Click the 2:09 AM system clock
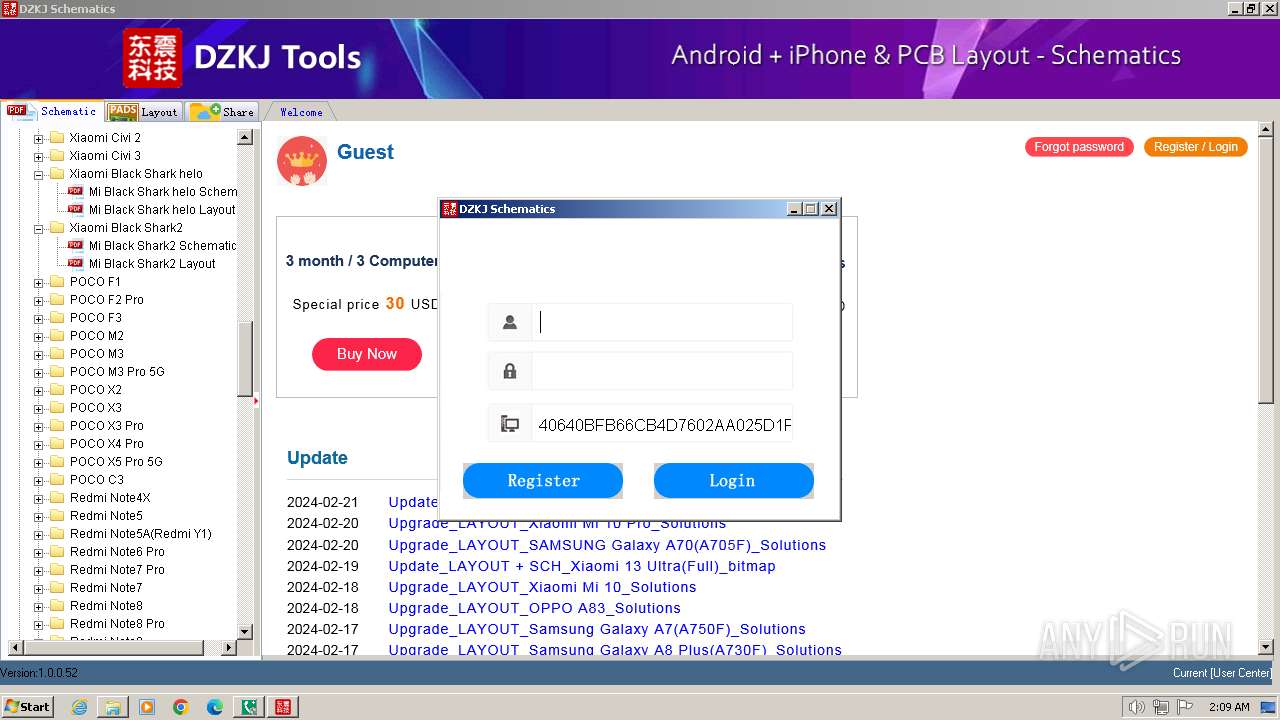Screen dimensions: 1280x720 (1229, 707)
